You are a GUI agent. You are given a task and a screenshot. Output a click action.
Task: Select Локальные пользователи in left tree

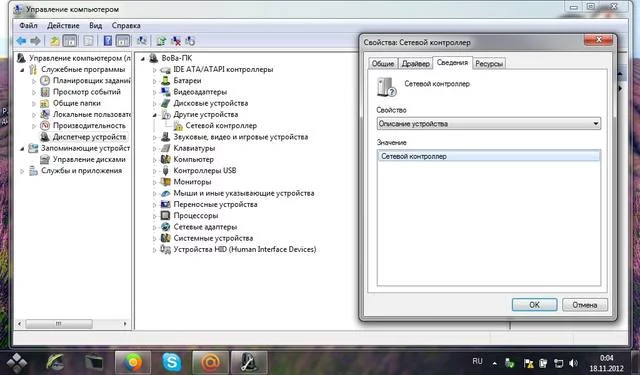click(x=92, y=115)
